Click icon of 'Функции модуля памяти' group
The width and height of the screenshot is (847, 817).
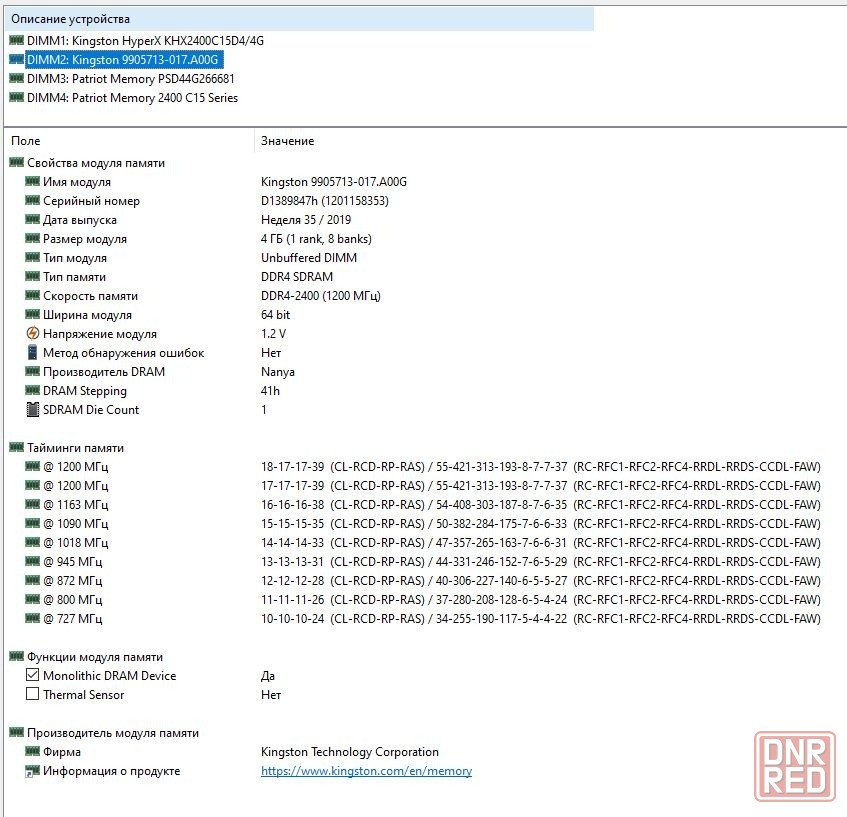pyautogui.click(x=17, y=656)
